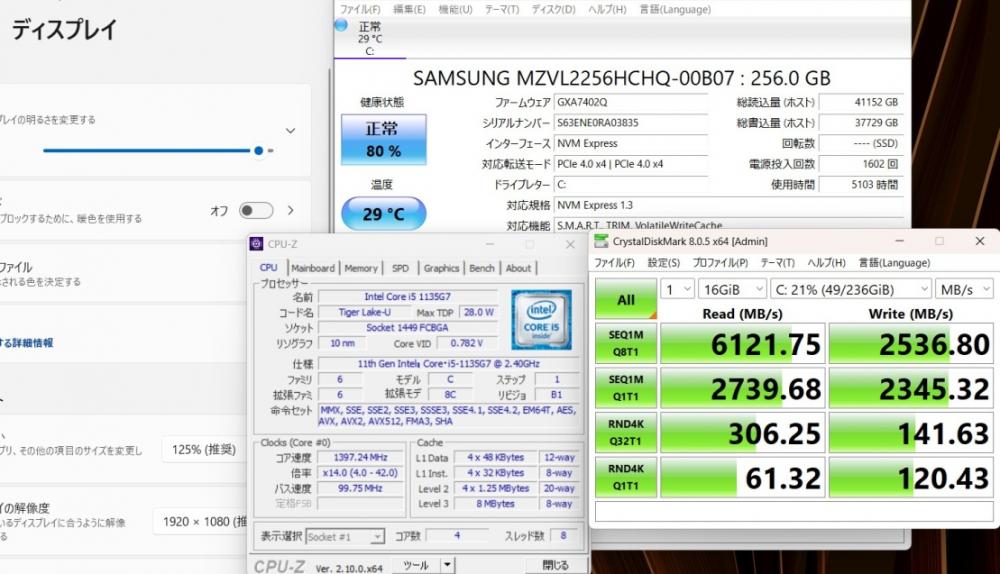Switch to the Bench tab in CPU-Z

(x=482, y=268)
